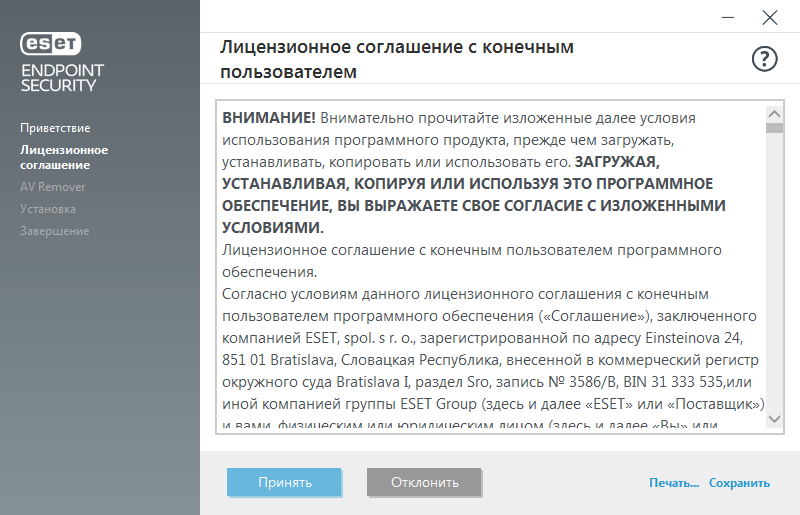The width and height of the screenshot is (800, 515).
Task: Accept the license with the Принять button
Action: click(x=285, y=482)
